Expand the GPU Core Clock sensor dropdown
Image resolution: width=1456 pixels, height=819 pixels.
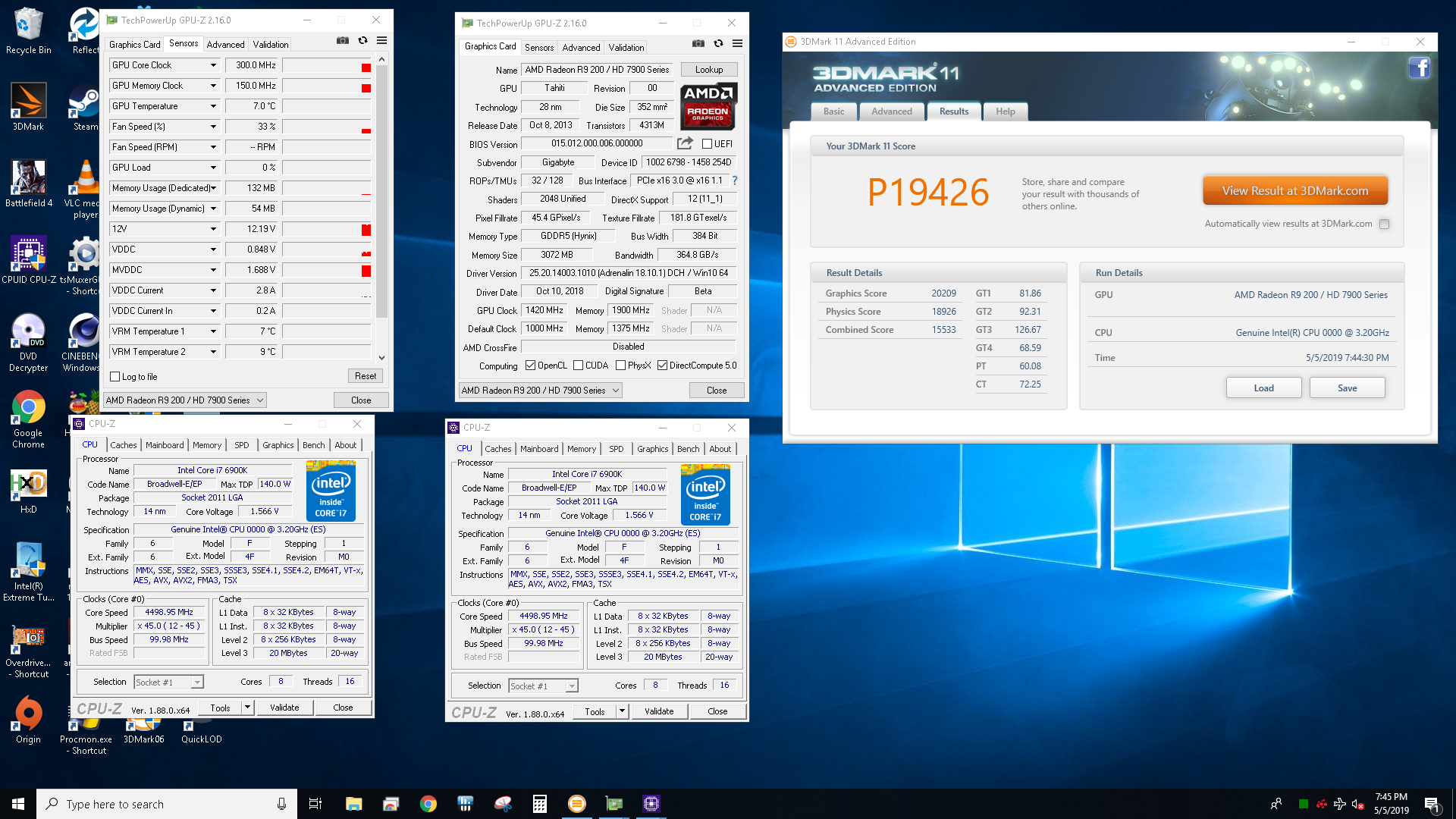click(213, 65)
